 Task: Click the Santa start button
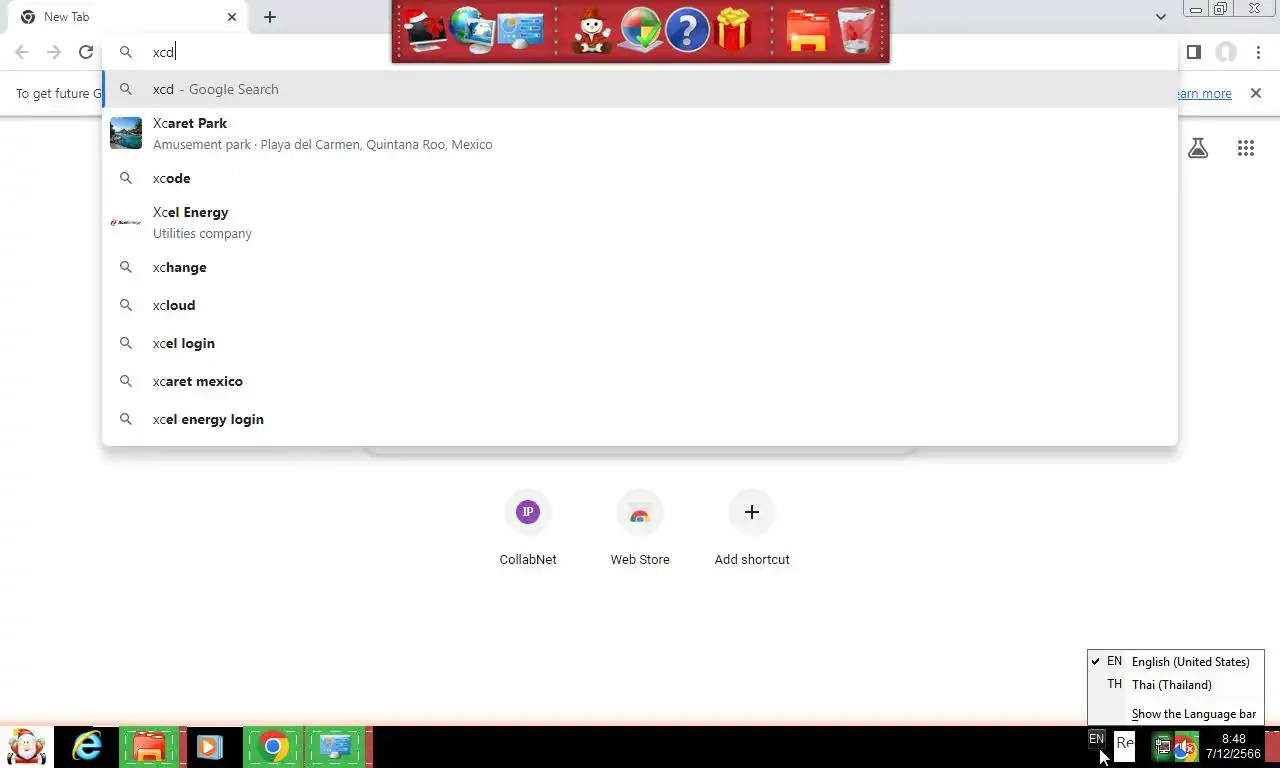(26, 747)
